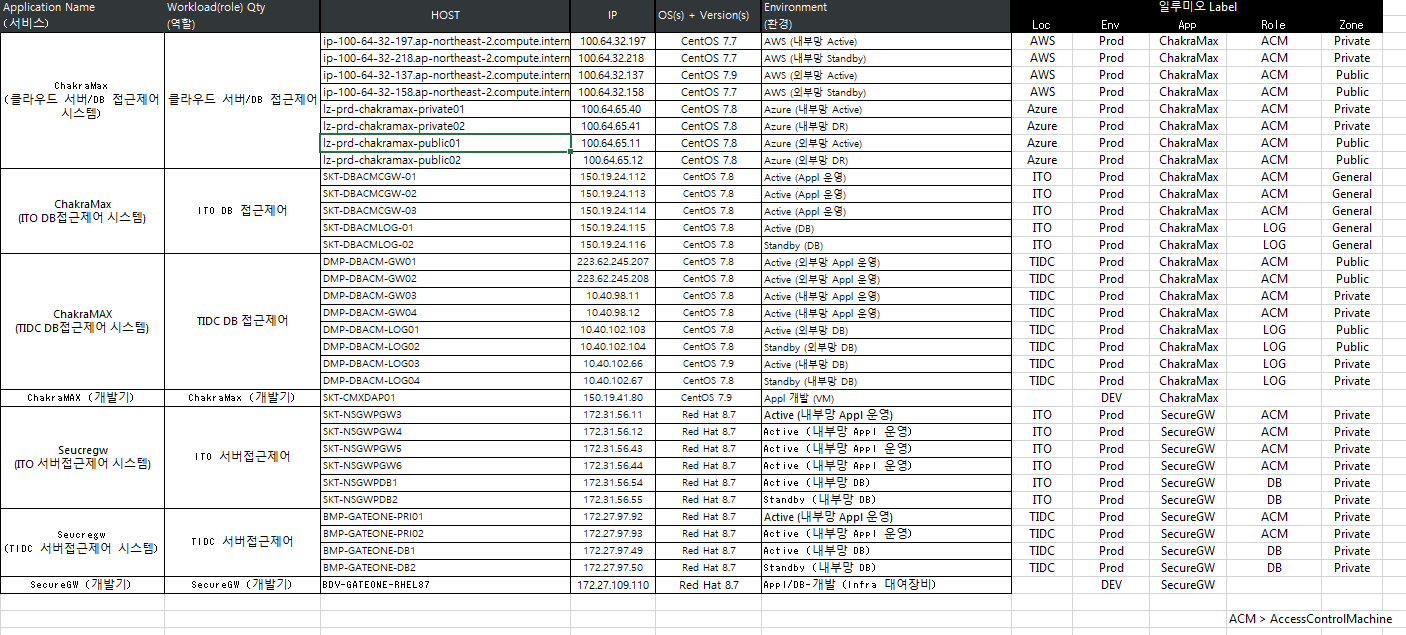Select IP cell 150.19.41.80
1406x635 pixels.
point(612,398)
